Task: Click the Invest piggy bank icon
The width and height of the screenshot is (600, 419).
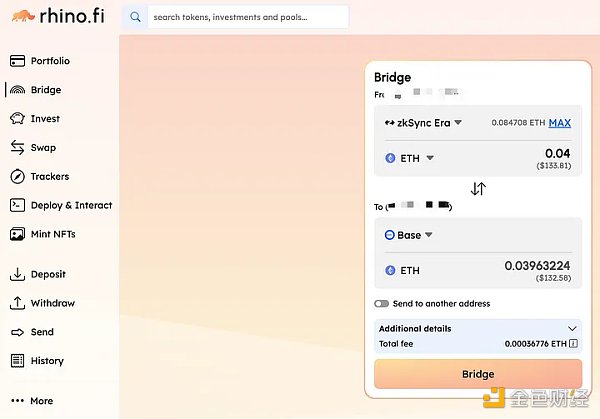Action: coord(17,119)
